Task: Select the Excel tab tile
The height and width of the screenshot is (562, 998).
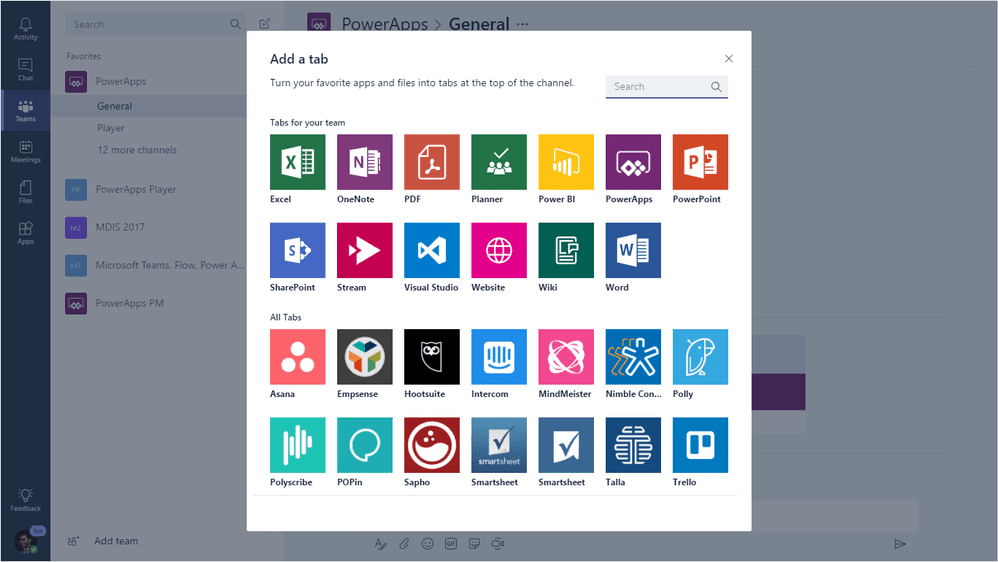Action: point(297,162)
